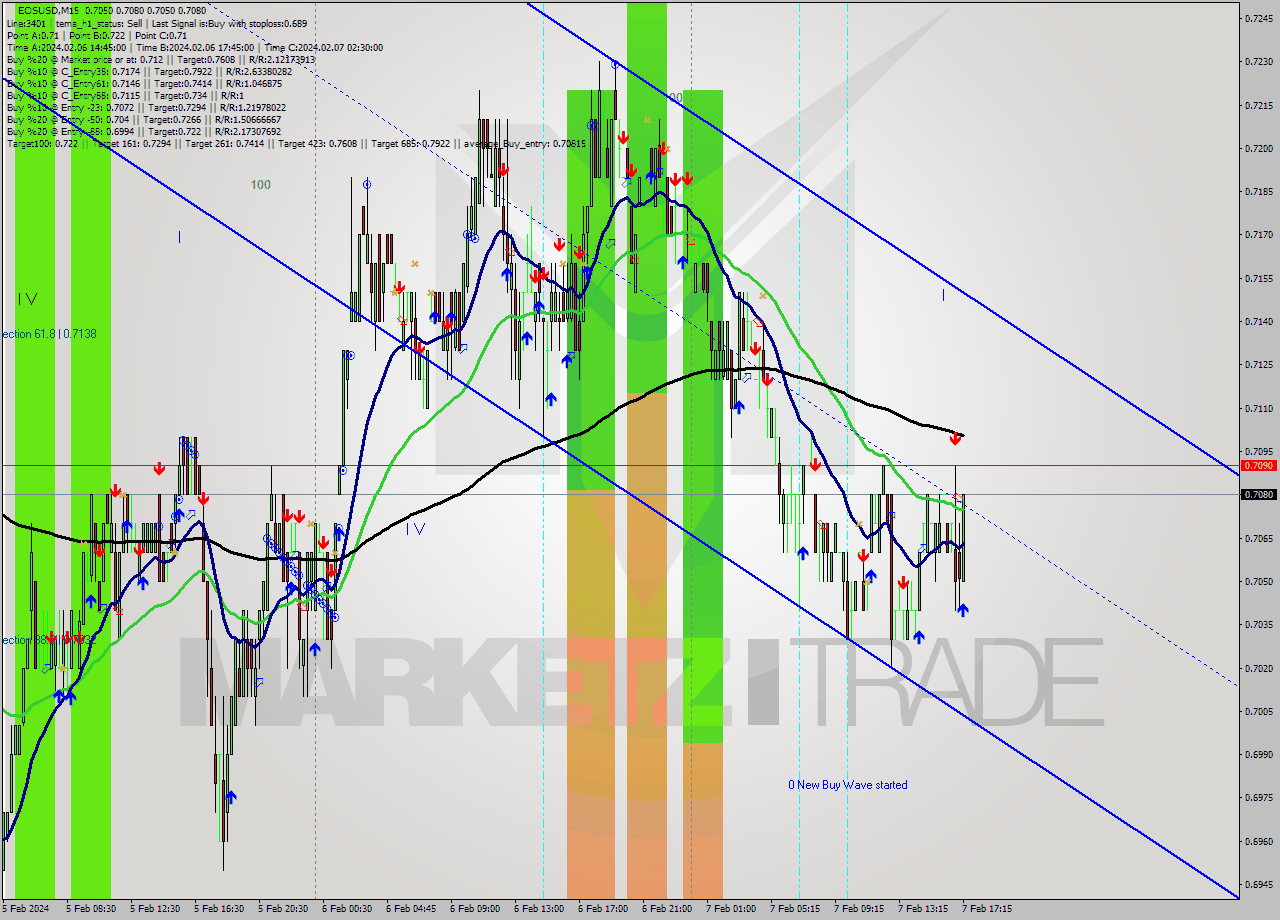This screenshot has height=920, width=1280.
Task: Click the black 0.7080 current price tag
Action: coord(1258,494)
